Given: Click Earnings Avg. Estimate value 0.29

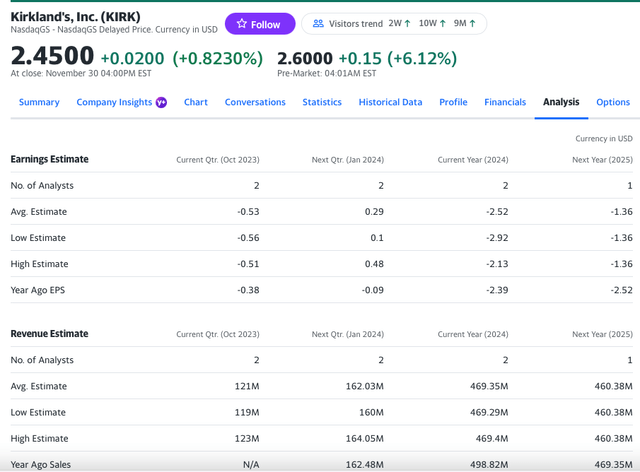Looking at the screenshot, I should [x=374, y=212].
